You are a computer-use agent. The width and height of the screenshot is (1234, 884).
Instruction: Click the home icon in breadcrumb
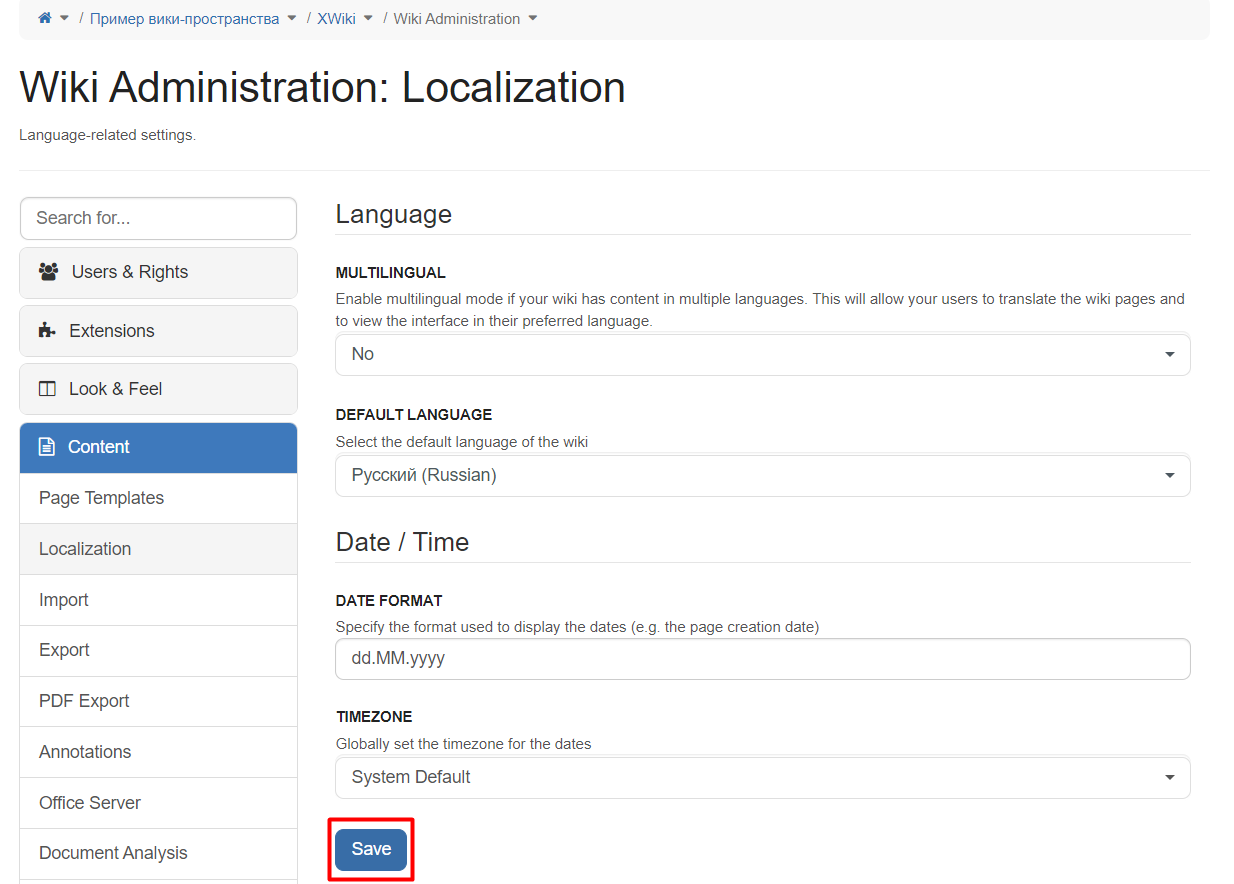point(44,18)
